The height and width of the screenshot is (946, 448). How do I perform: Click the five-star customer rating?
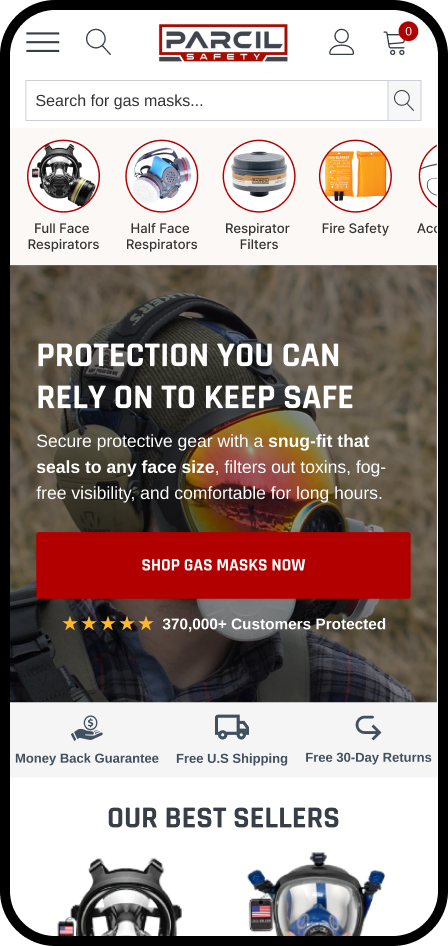[x=108, y=624]
